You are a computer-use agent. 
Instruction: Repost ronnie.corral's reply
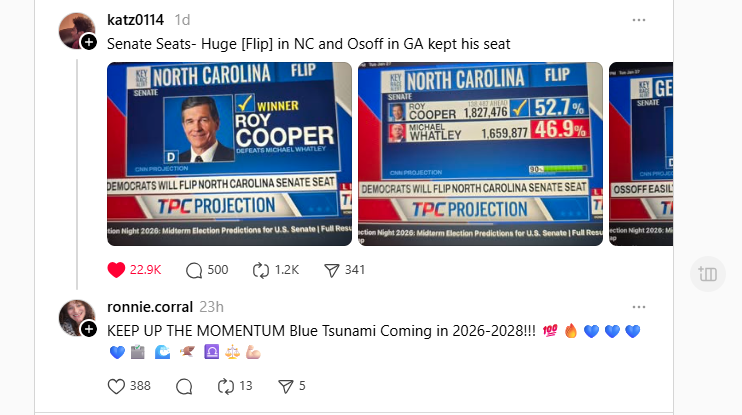(226, 386)
